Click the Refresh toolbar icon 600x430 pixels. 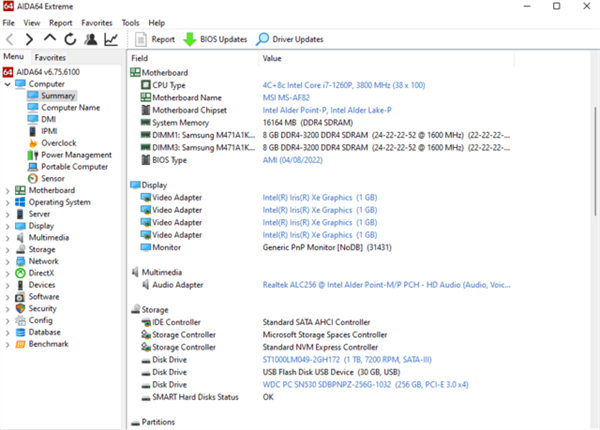pyautogui.click(x=71, y=39)
